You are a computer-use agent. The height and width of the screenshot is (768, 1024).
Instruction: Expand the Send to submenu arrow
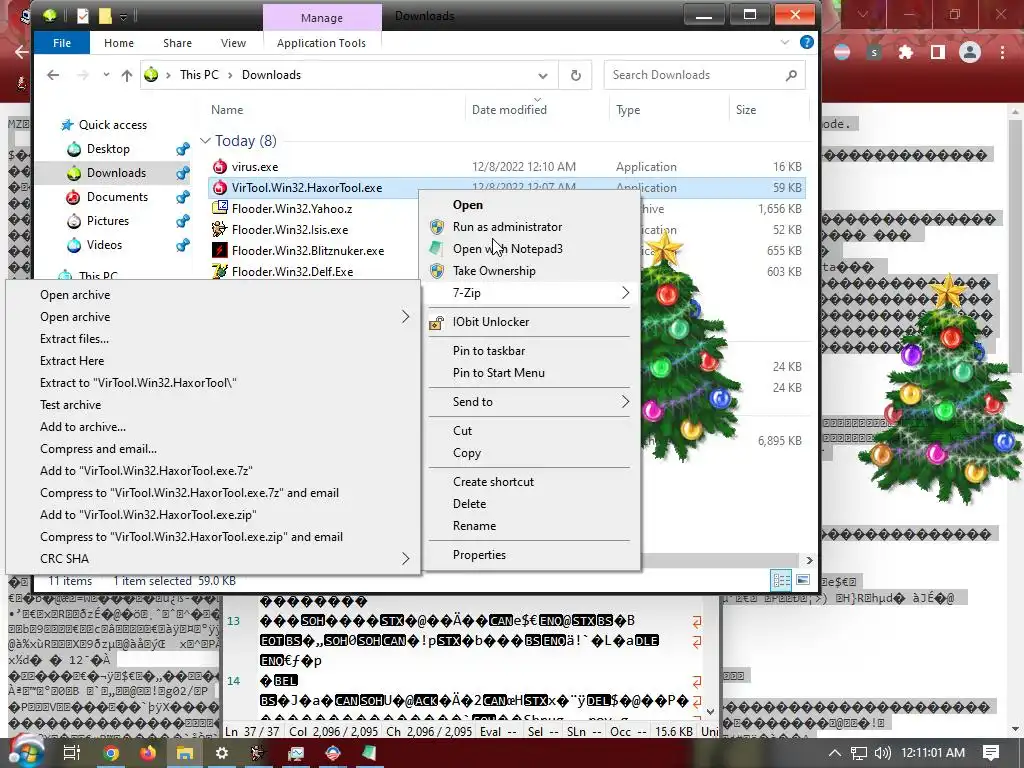coord(625,402)
